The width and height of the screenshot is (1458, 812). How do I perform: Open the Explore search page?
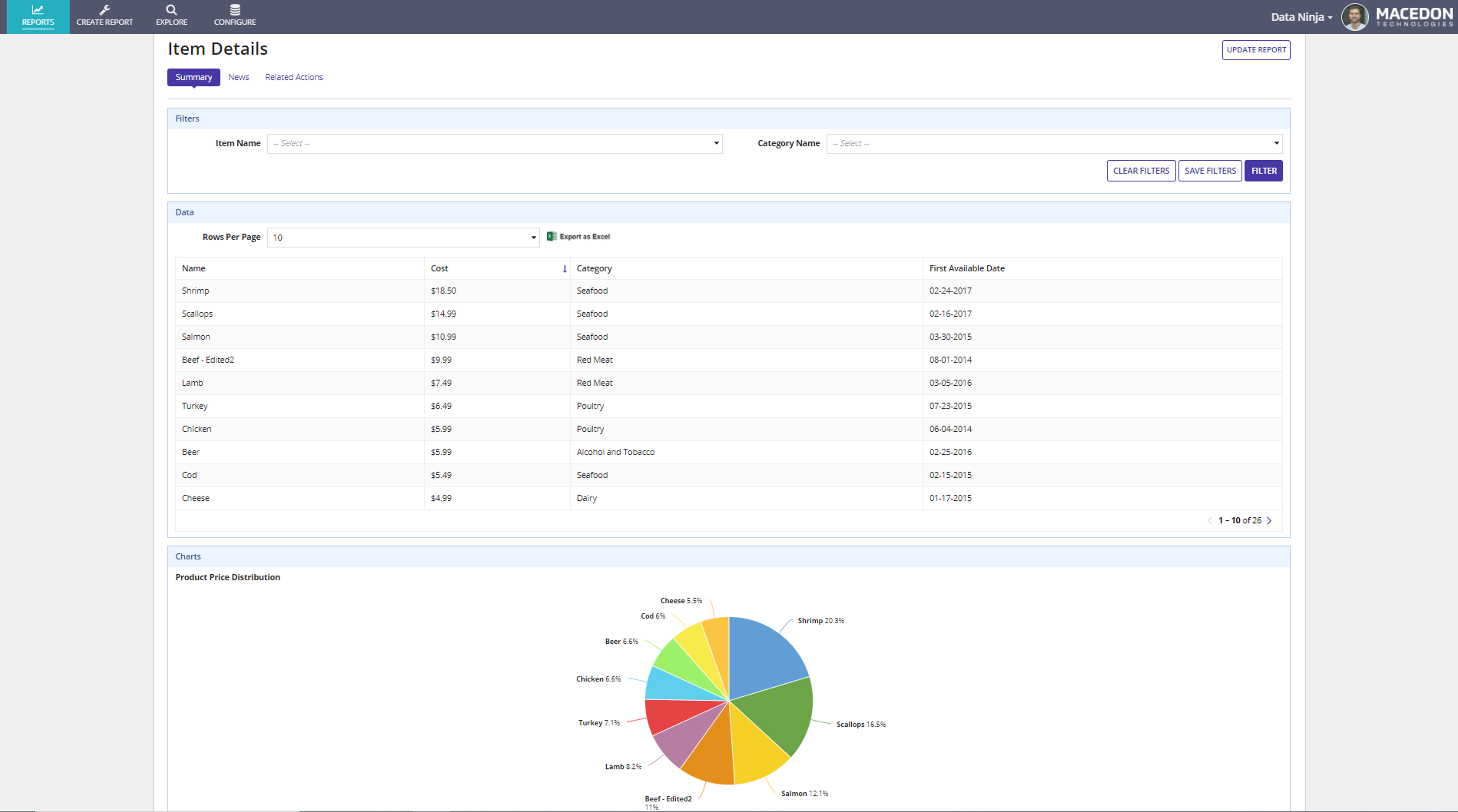[172, 16]
